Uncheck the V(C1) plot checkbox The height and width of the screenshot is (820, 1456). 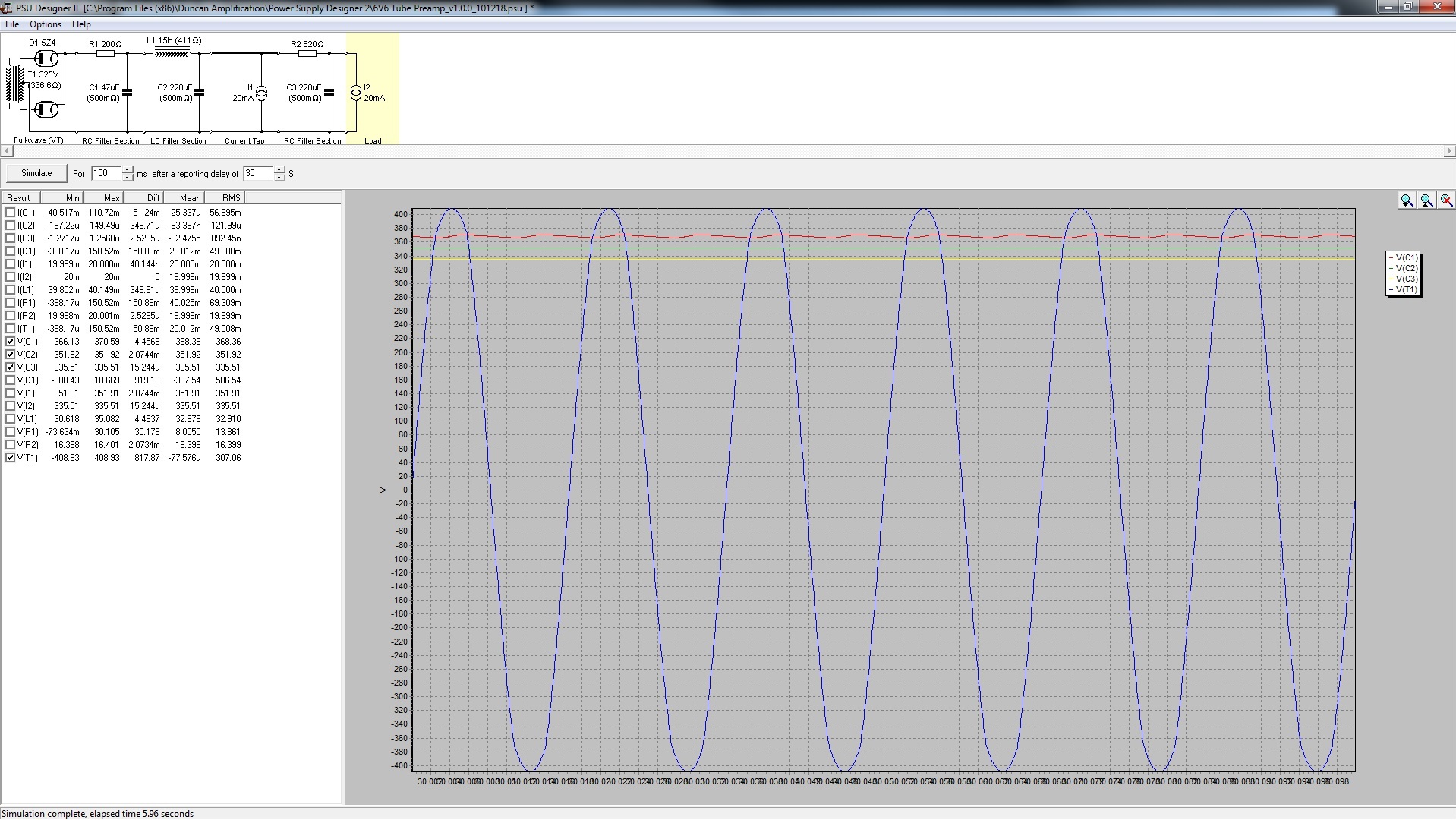pos(11,342)
